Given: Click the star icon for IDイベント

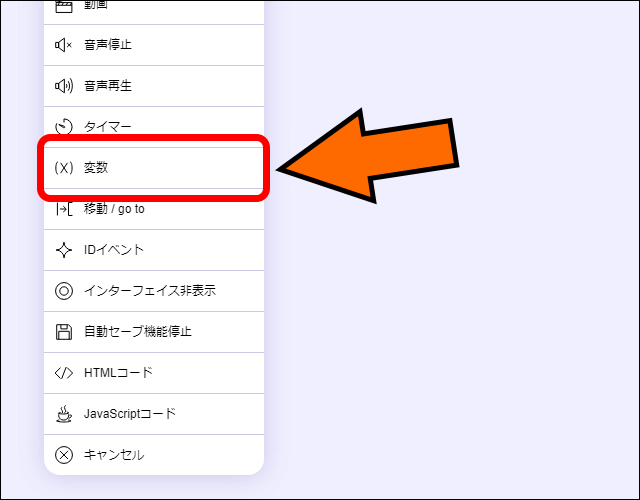Looking at the screenshot, I should (x=64, y=250).
